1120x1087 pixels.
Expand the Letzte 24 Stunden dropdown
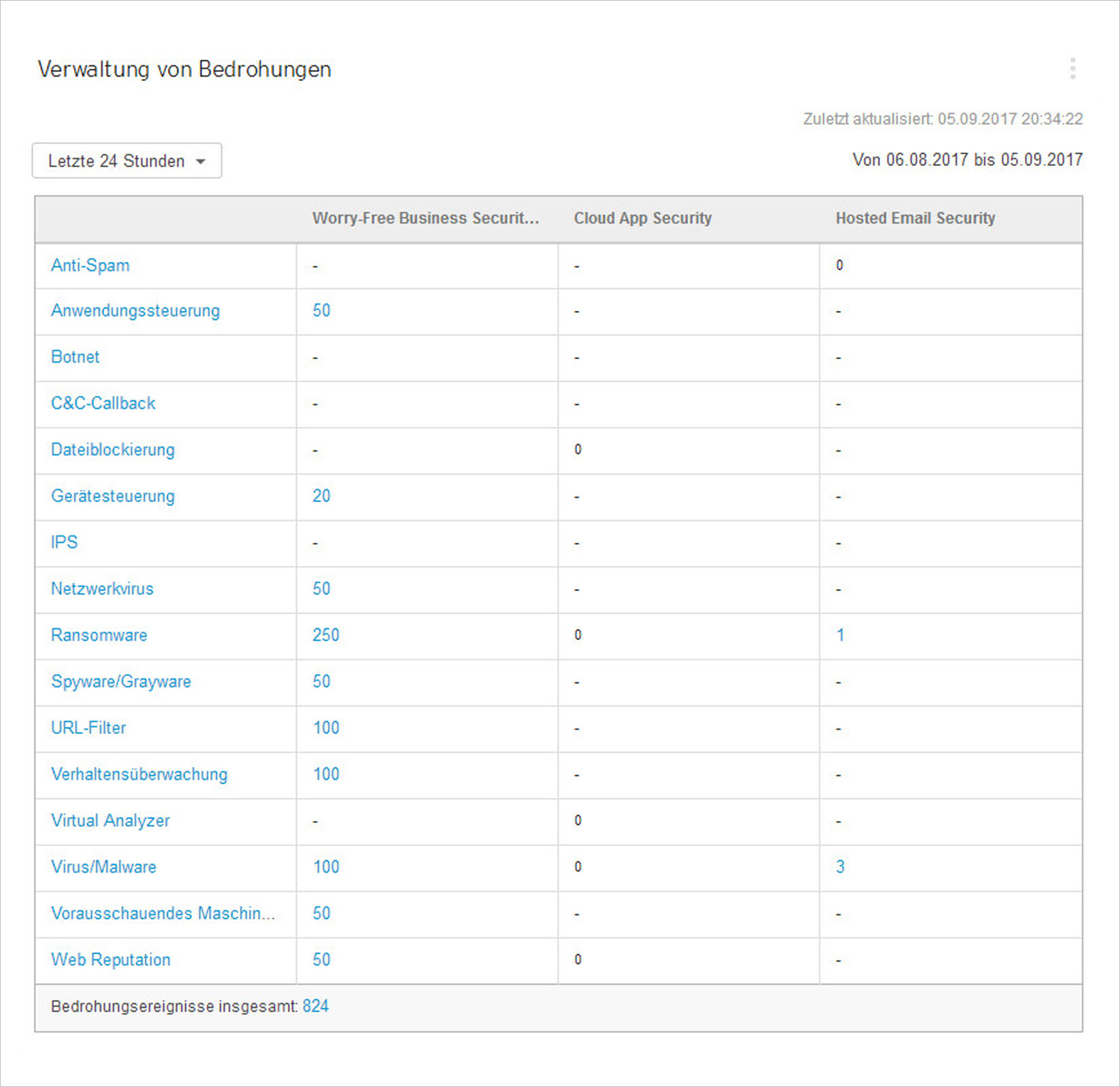(x=127, y=161)
